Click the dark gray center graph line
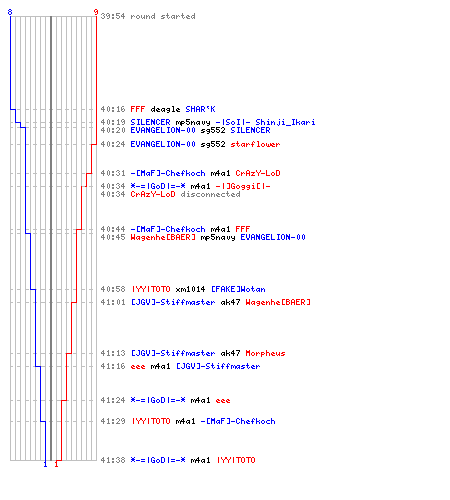The image size is (450, 500). point(51,238)
